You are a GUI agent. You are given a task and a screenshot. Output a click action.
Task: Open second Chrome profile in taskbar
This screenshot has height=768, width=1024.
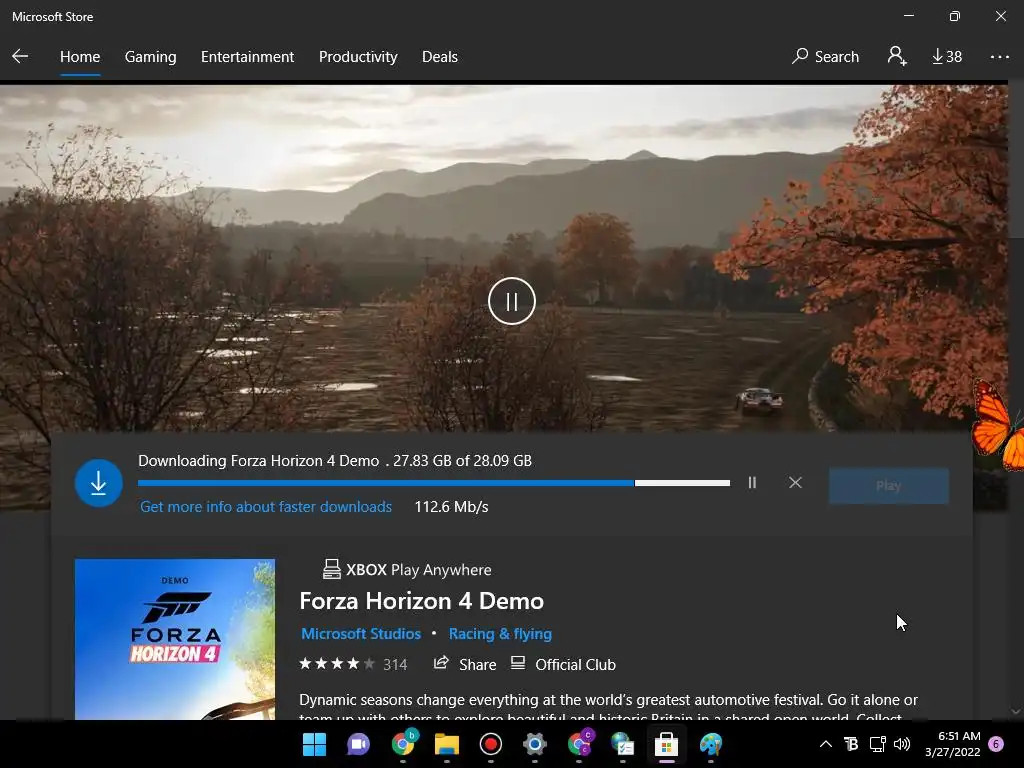[x=579, y=744]
